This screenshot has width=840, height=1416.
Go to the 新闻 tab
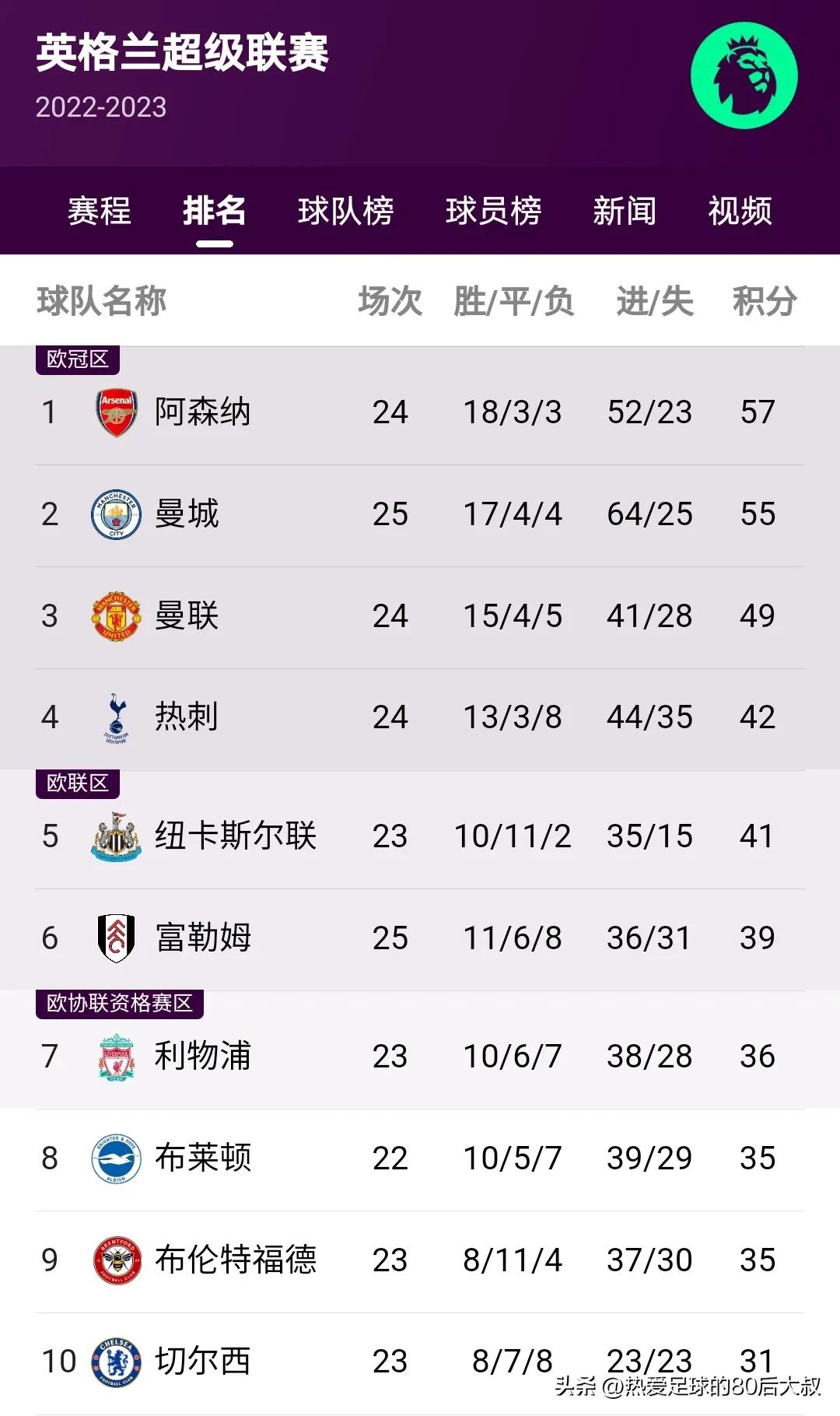pyautogui.click(x=625, y=211)
